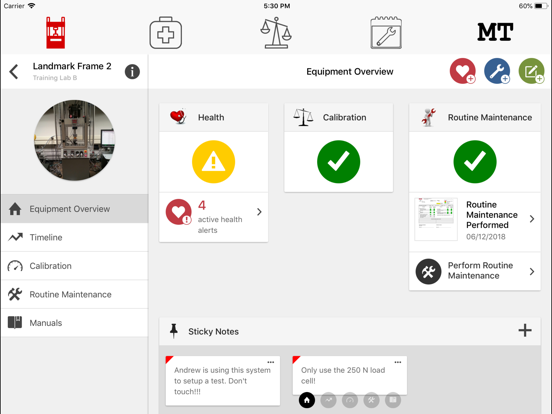Click the Health card heart icon

pyautogui.click(x=178, y=117)
